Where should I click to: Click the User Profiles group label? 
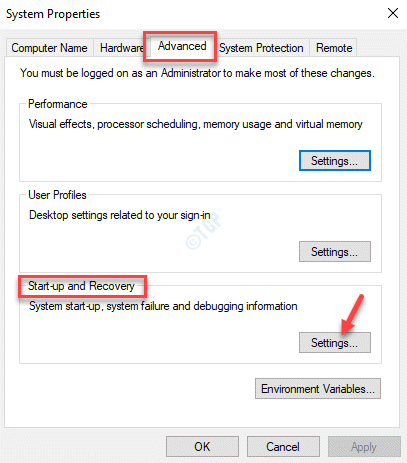[57, 195]
